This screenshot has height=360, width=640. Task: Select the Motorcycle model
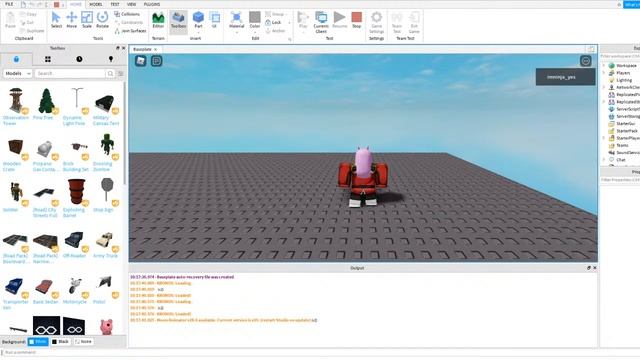tap(76, 290)
